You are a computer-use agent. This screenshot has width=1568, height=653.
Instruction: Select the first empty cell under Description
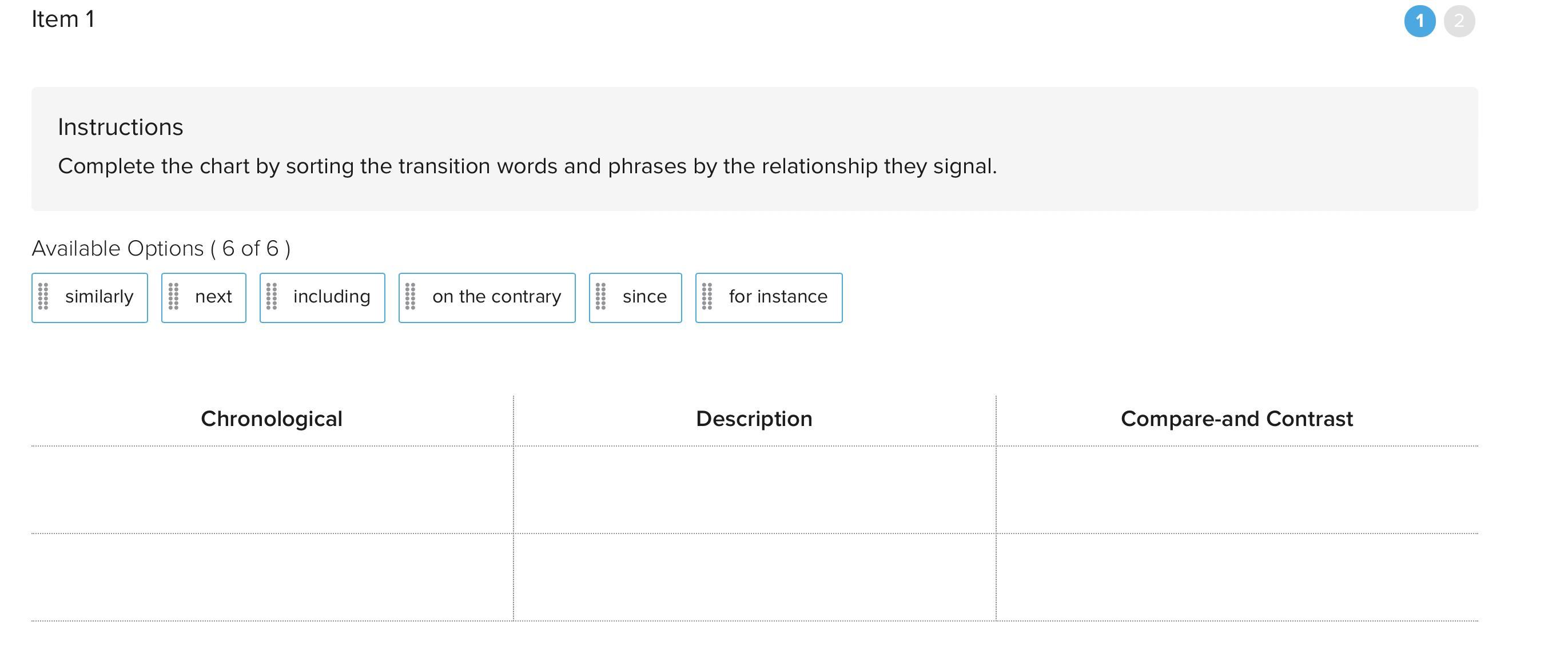click(x=754, y=490)
